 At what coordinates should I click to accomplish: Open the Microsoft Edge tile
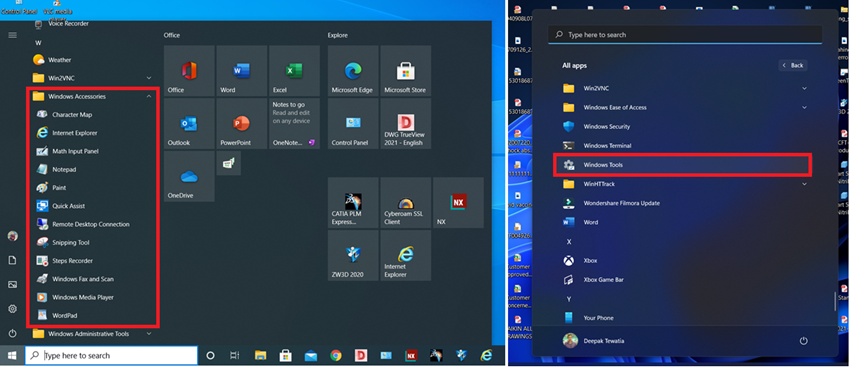click(353, 71)
